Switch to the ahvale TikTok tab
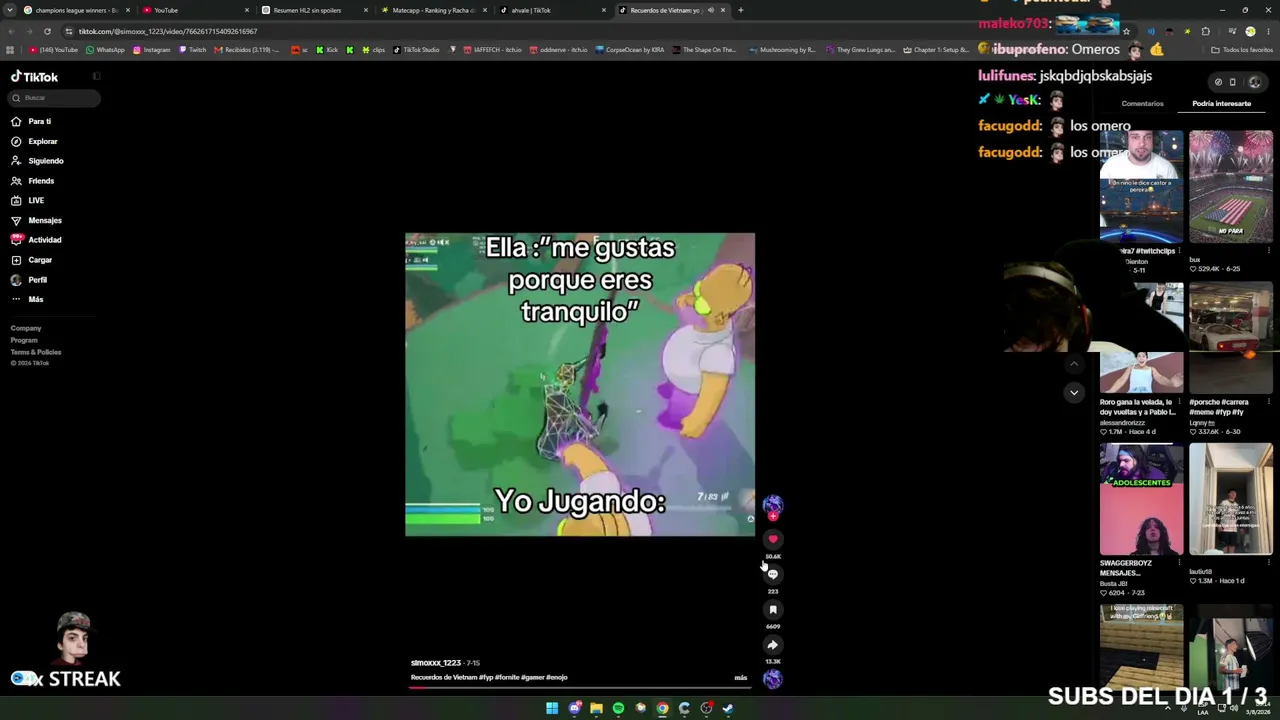 coord(552,10)
